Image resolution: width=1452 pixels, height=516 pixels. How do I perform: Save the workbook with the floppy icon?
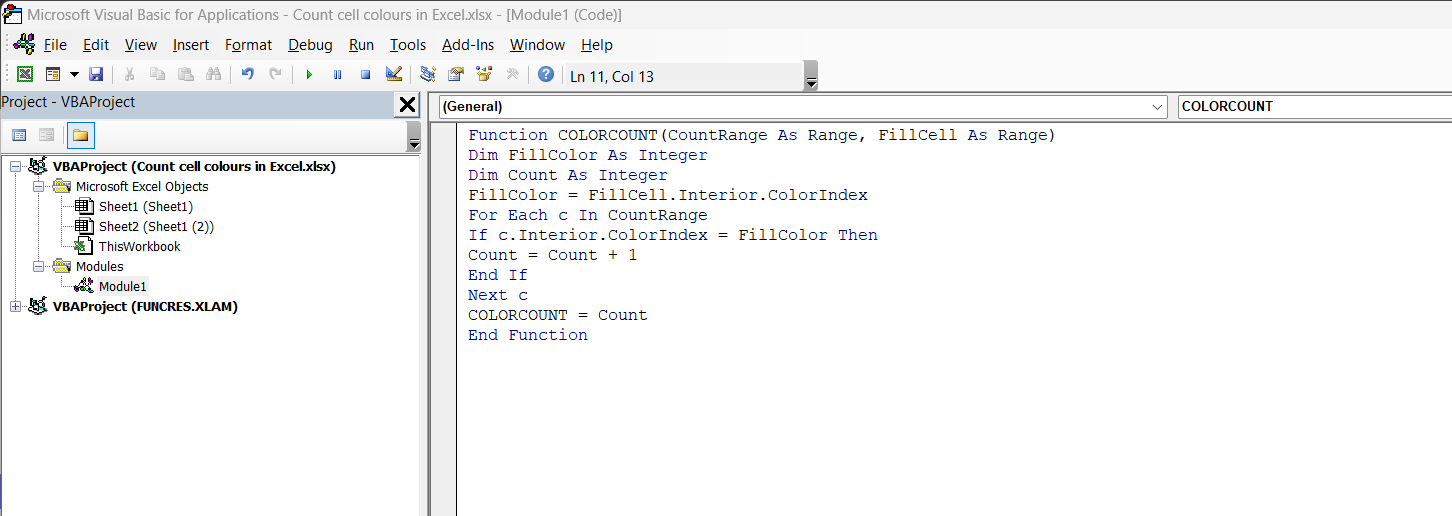[96, 75]
